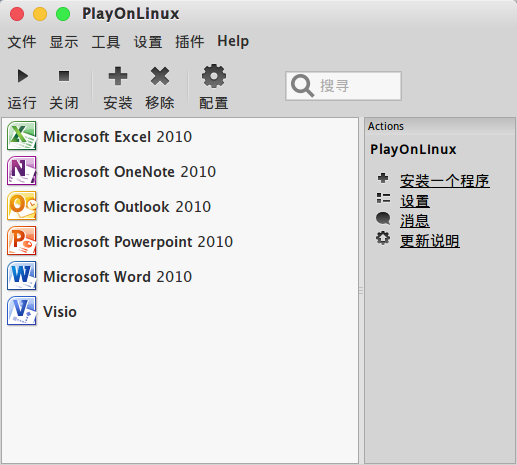The width and height of the screenshot is (517, 465).
Task: Click the Install (安装) plus icon
Action: pyautogui.click(x=118, y=76)
